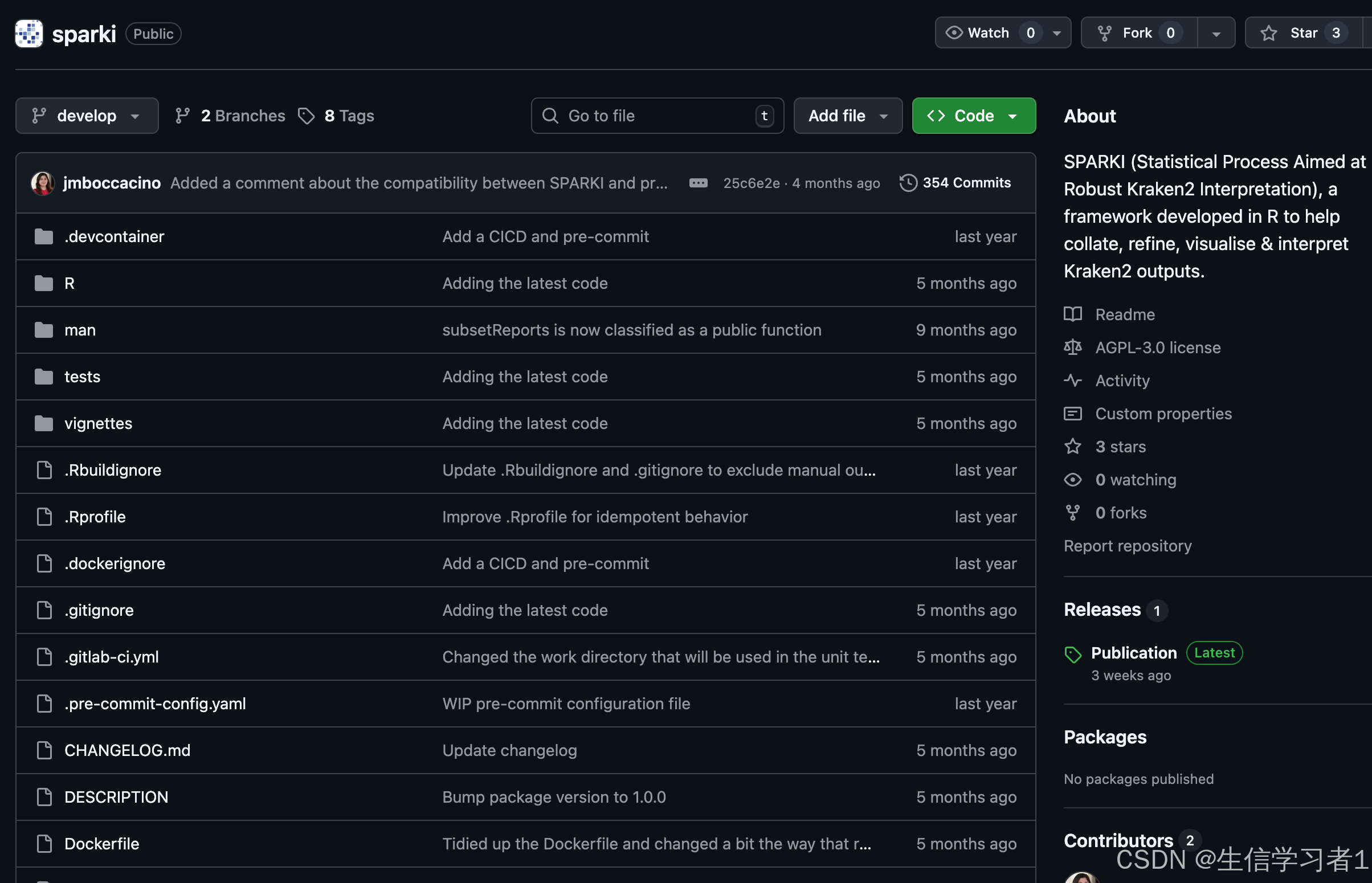
Task: Open the Releases section heading
Action: click(1102, 610)
